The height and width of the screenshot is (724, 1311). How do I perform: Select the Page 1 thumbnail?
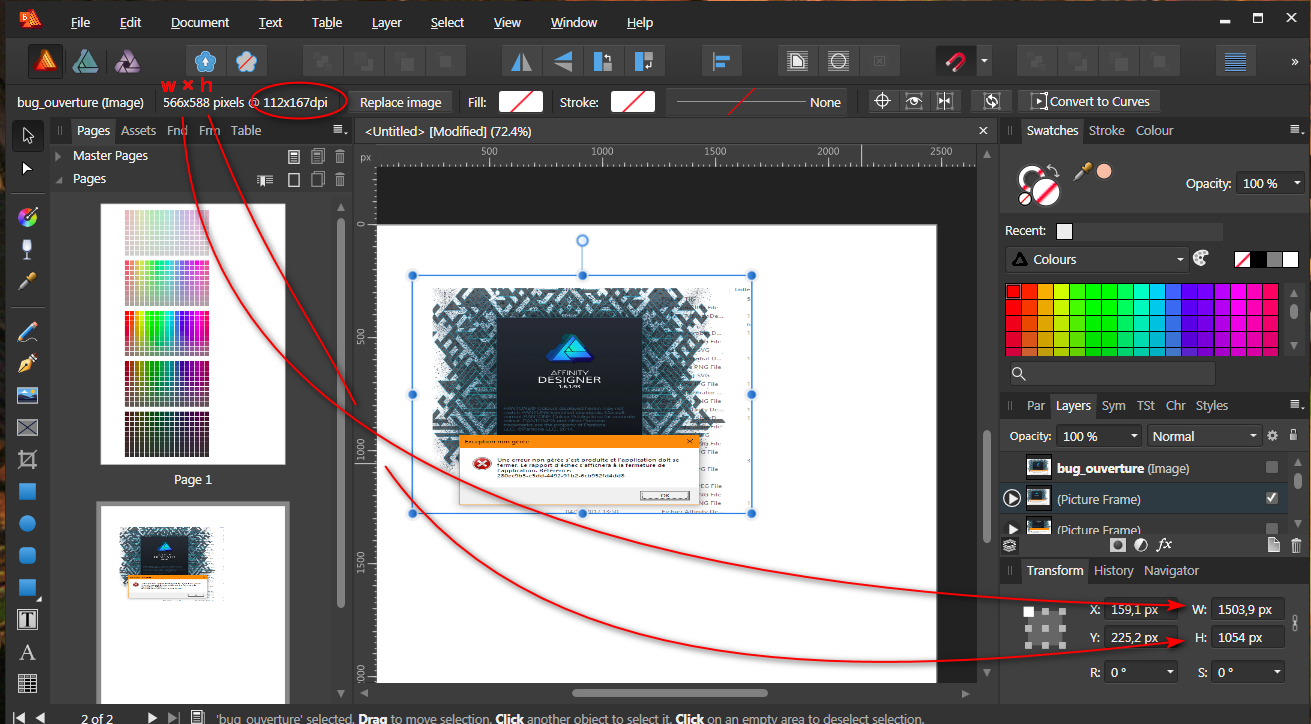pyautogui.click(x=193, y=334)
